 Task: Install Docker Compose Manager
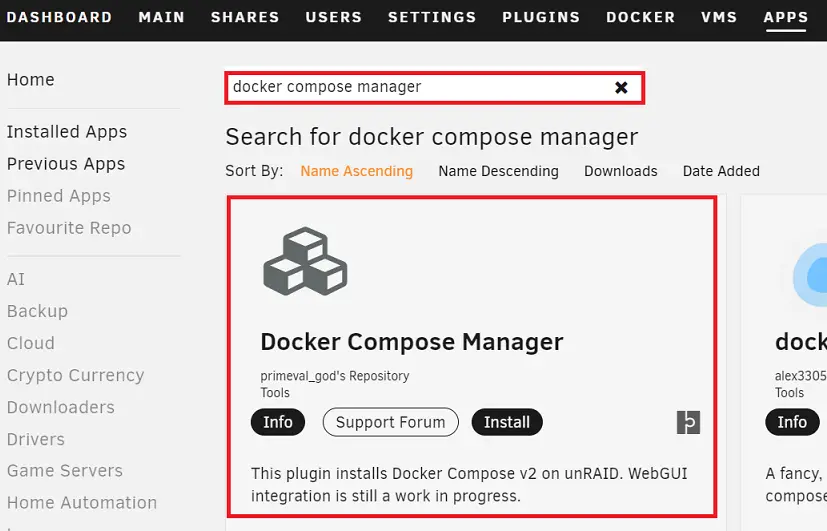507,422
